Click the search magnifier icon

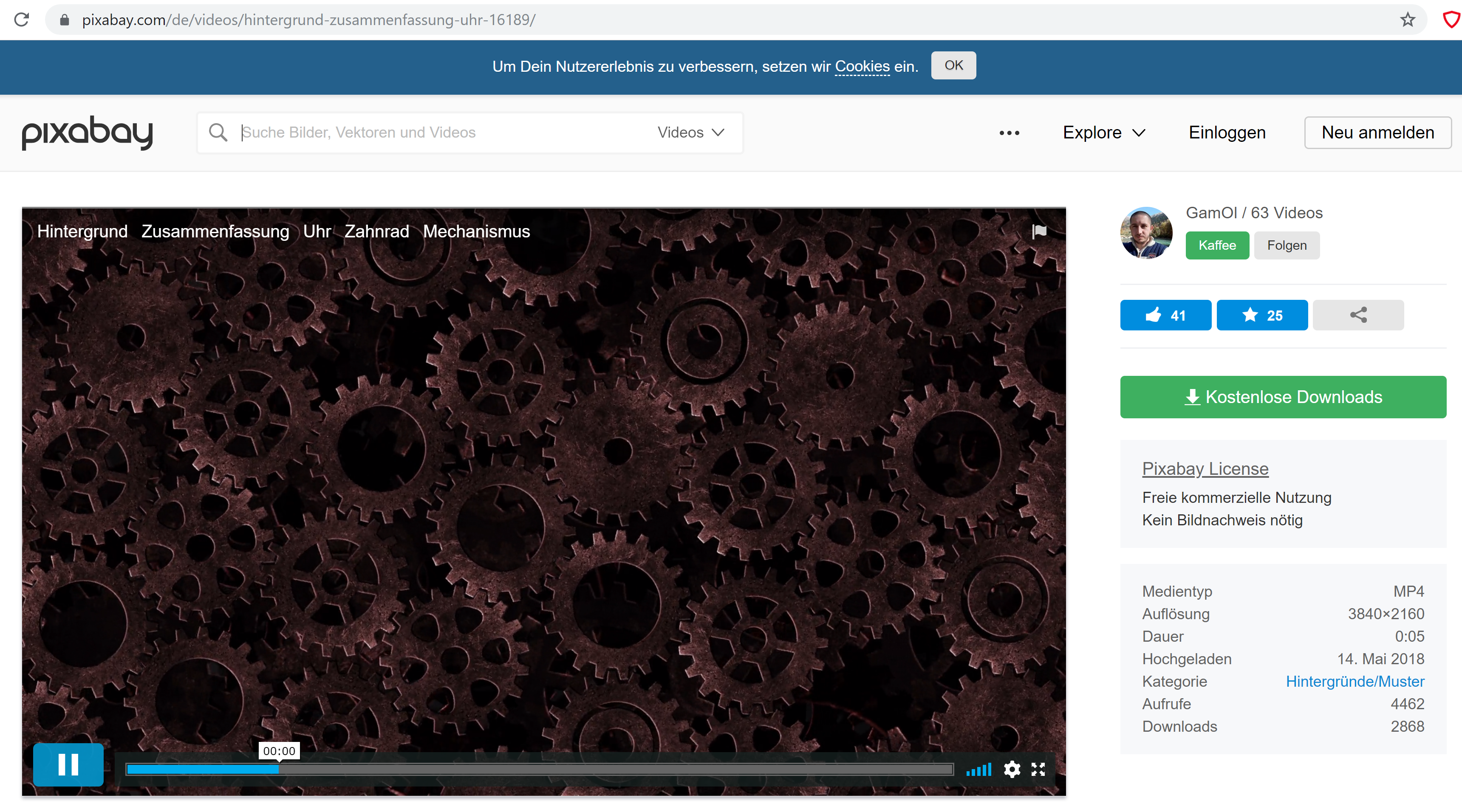click(218, 132)
